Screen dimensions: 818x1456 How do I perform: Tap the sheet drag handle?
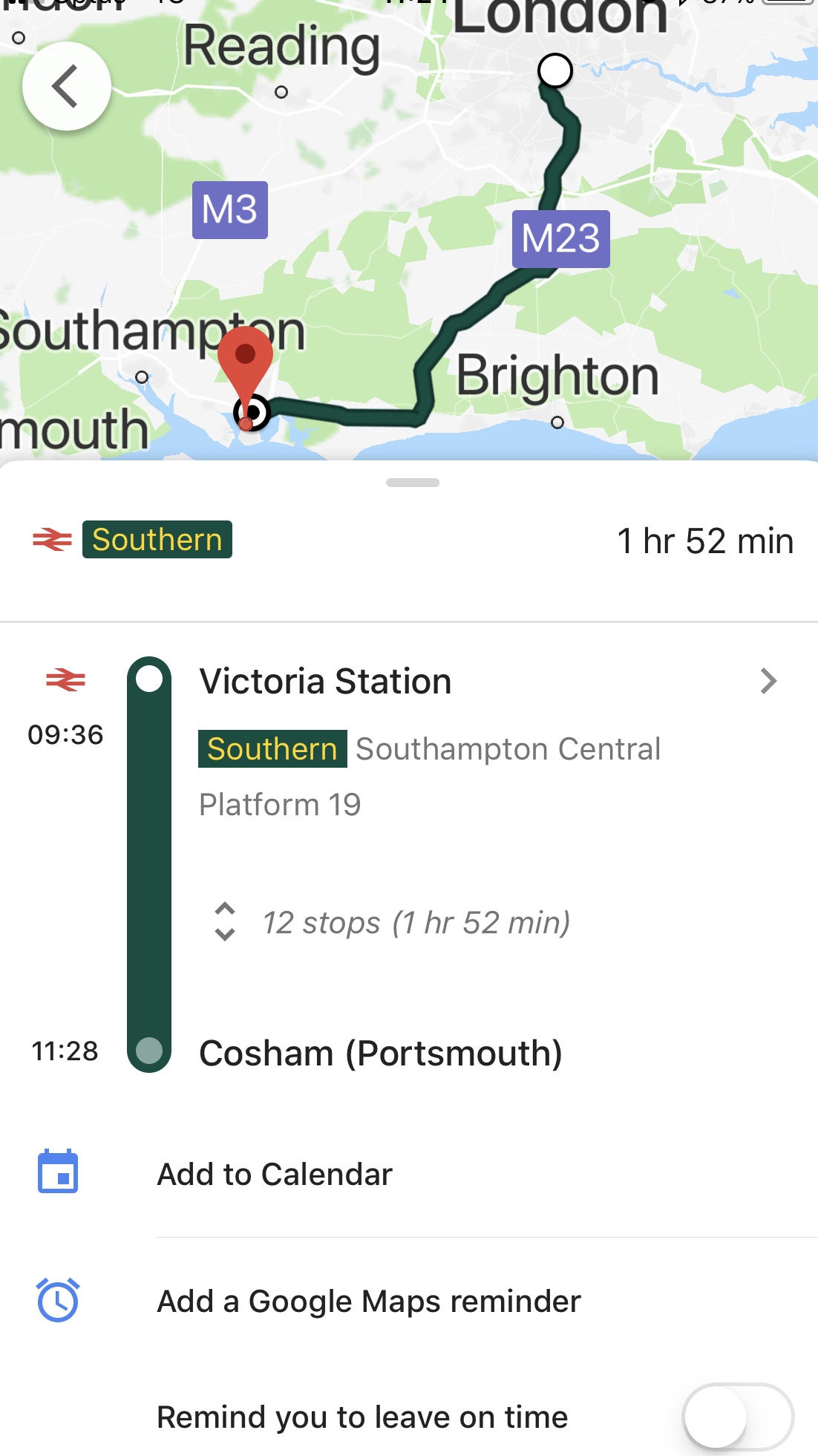coord(413,483)
